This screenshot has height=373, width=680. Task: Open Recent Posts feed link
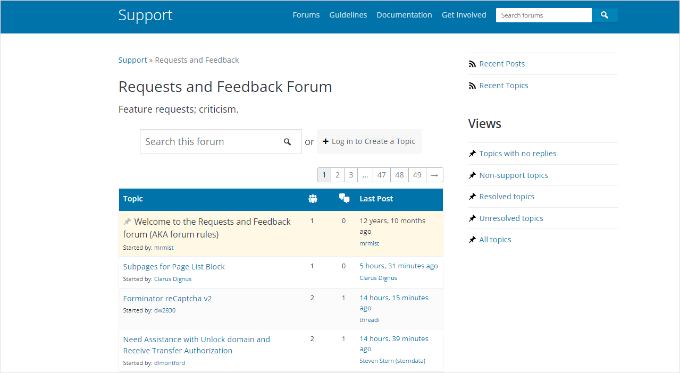pos(502,64)
